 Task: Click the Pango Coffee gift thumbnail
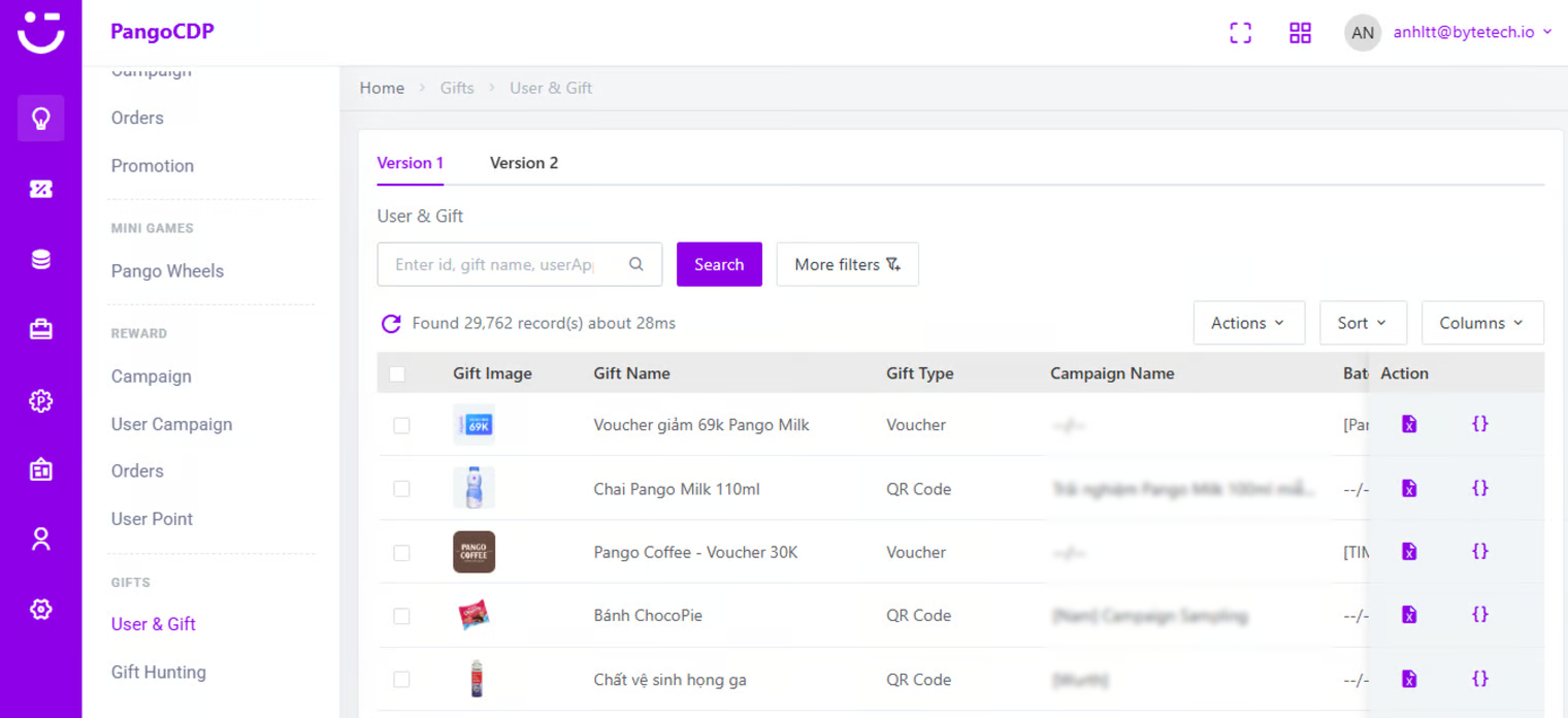pyautogui.click(x=473, y=552)
